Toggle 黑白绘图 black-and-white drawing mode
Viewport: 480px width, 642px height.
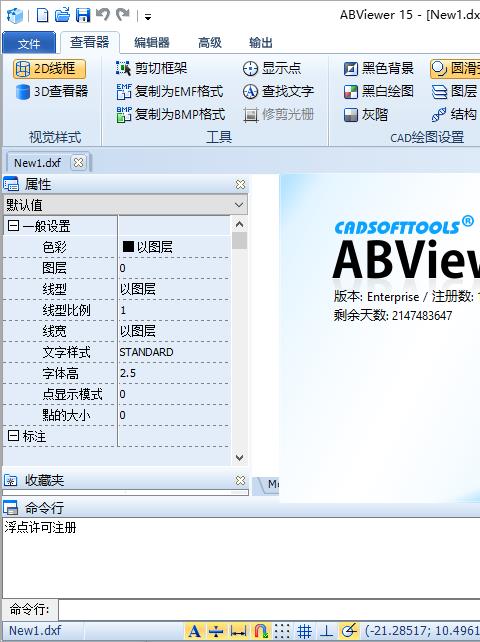coord(378,91)
